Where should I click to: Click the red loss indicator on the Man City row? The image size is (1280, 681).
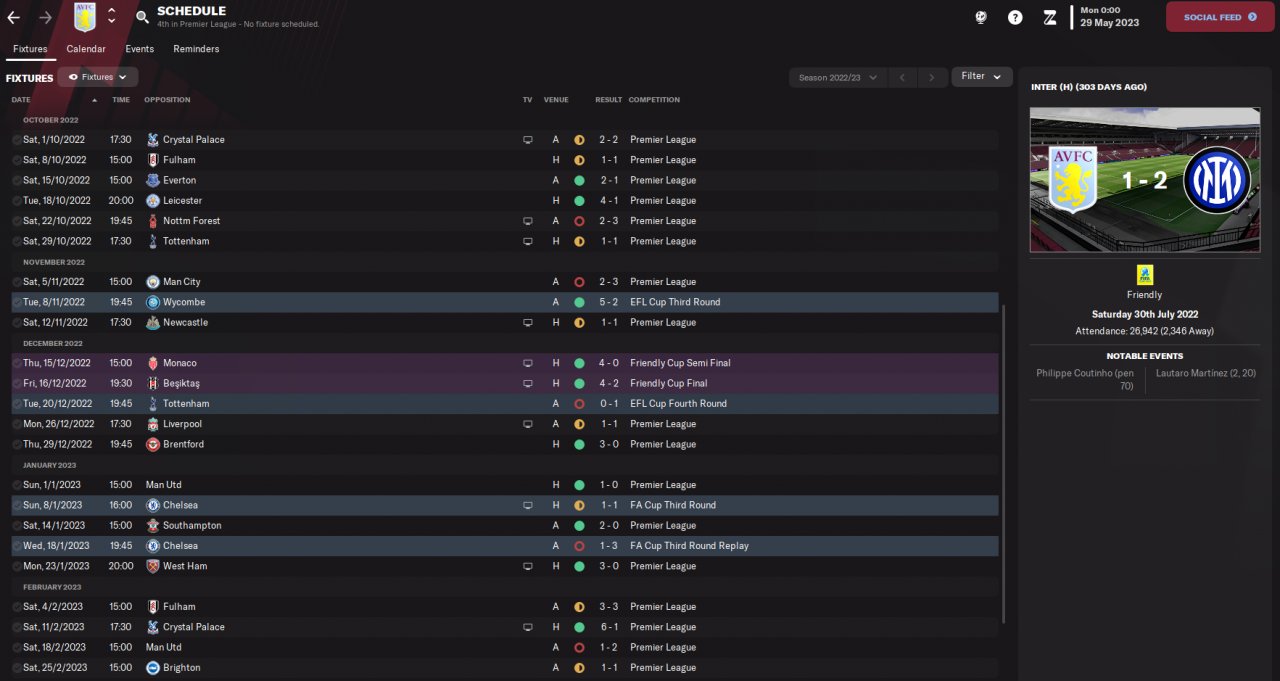(x=579, y=282)
